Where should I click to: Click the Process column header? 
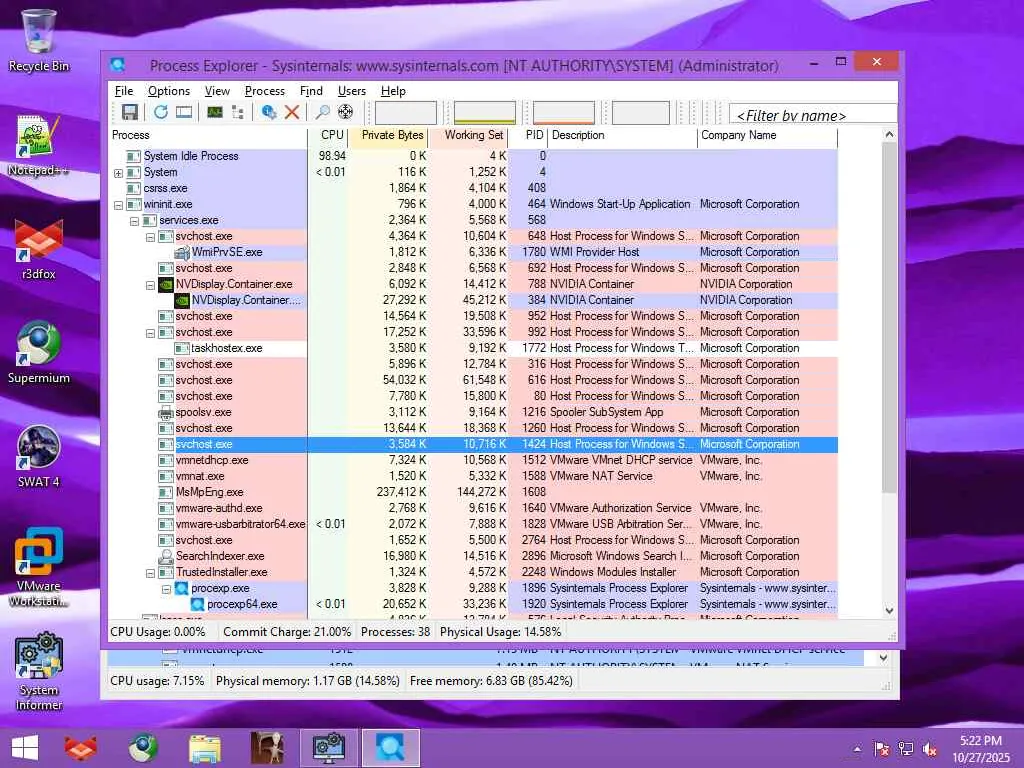click(x=208, y=135)
